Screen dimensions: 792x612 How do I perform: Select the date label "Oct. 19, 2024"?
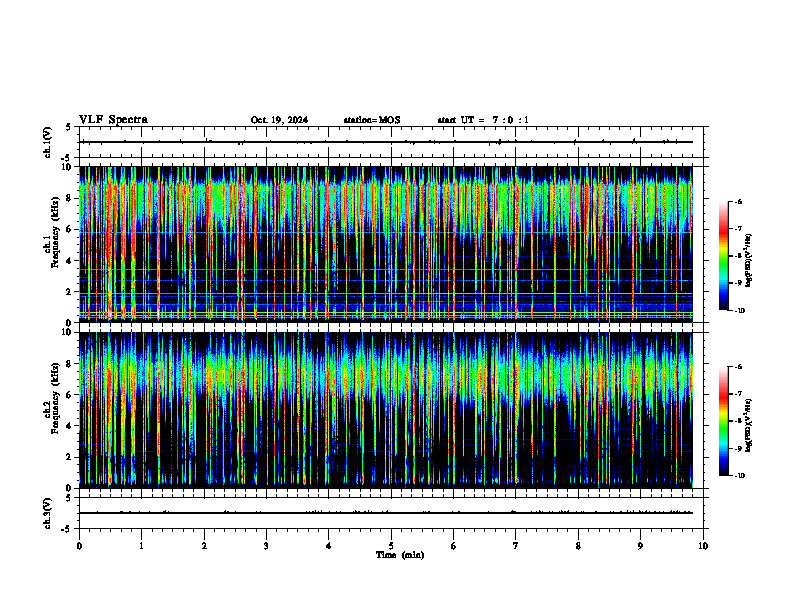[x=279, y=120]
